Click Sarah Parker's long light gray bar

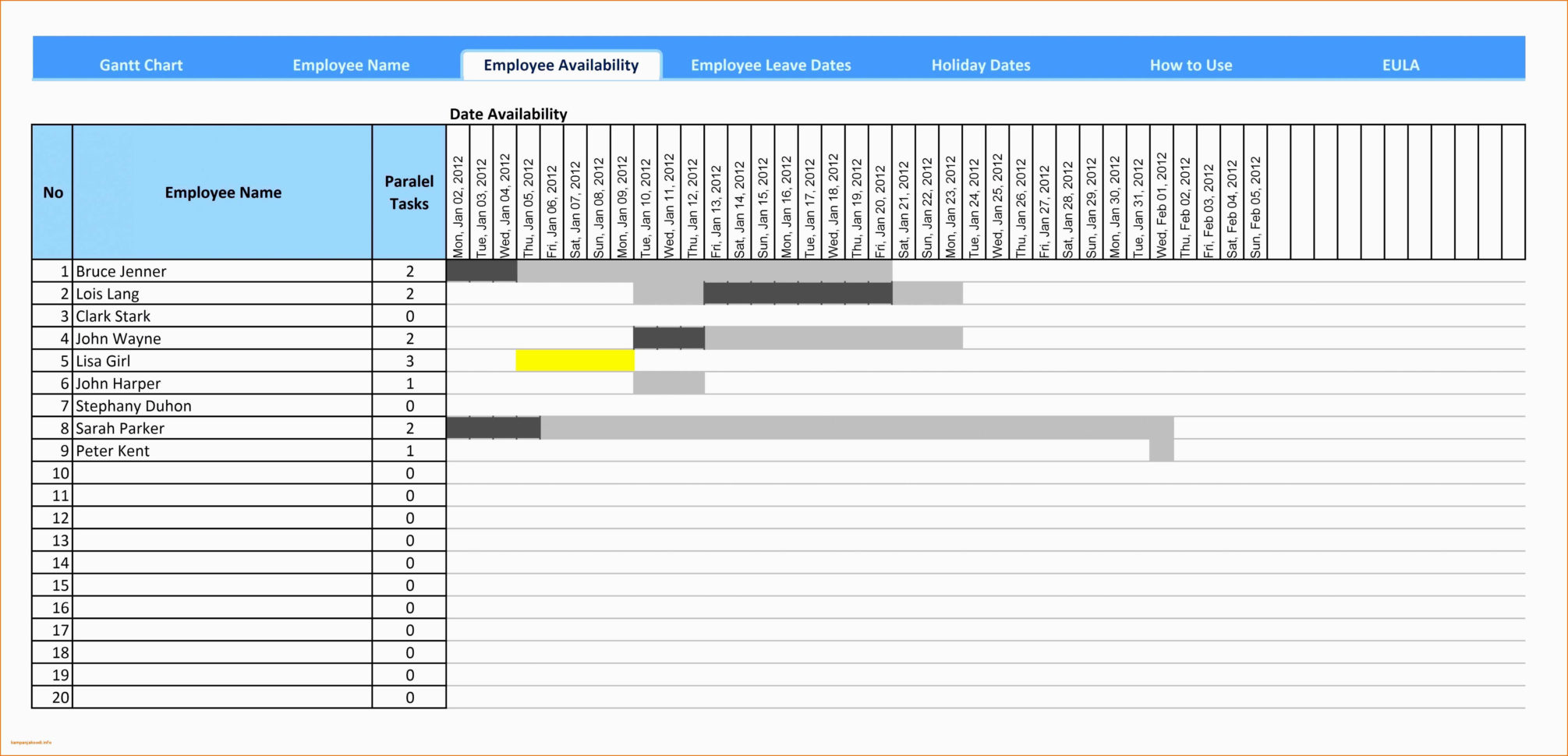(857, 429)
